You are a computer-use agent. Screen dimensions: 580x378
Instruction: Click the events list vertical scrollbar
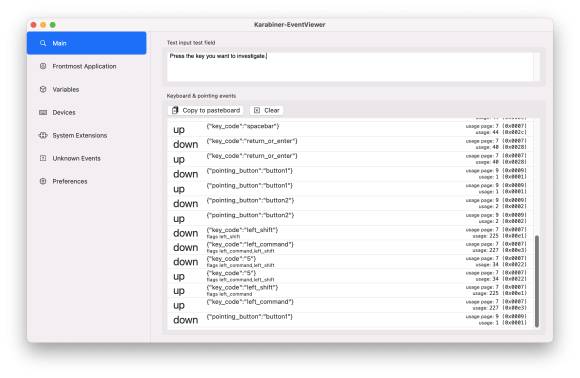click(537, 280)
